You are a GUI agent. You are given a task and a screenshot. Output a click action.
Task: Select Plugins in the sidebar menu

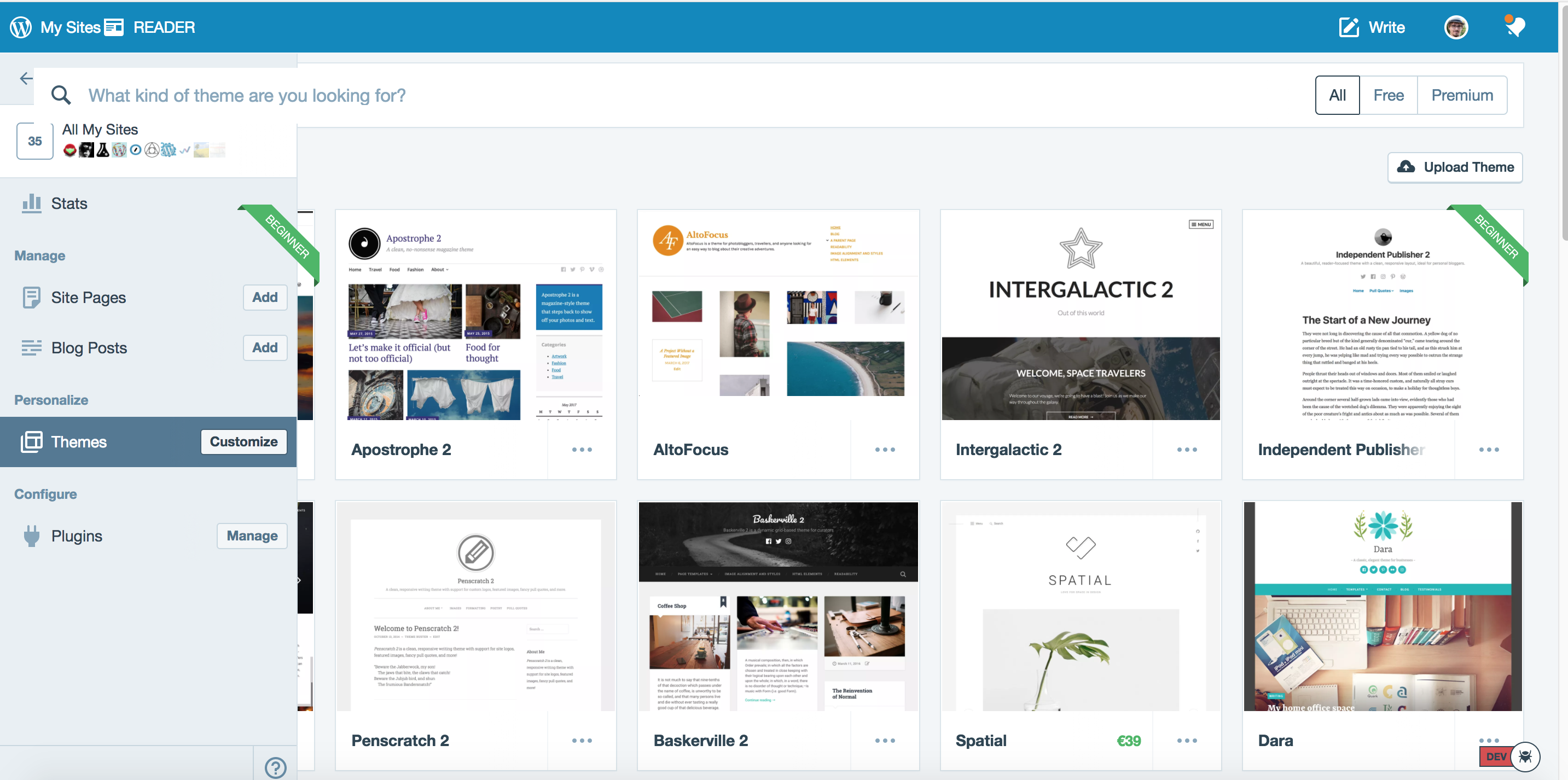pos(77,535)
